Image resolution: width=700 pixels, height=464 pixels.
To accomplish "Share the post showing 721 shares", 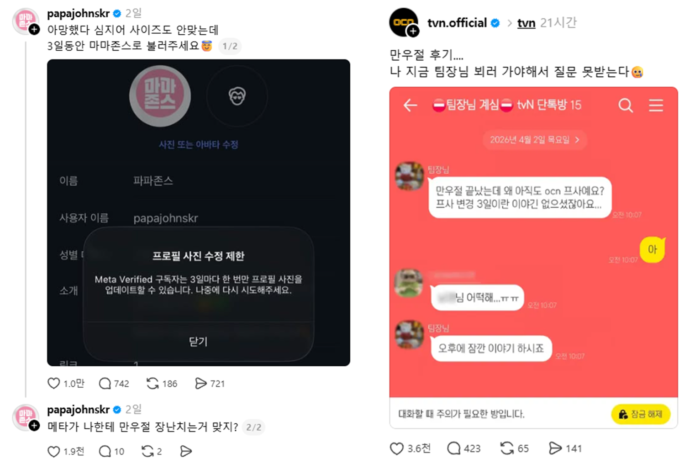I will pyautogui.click(x=201, y=383).
